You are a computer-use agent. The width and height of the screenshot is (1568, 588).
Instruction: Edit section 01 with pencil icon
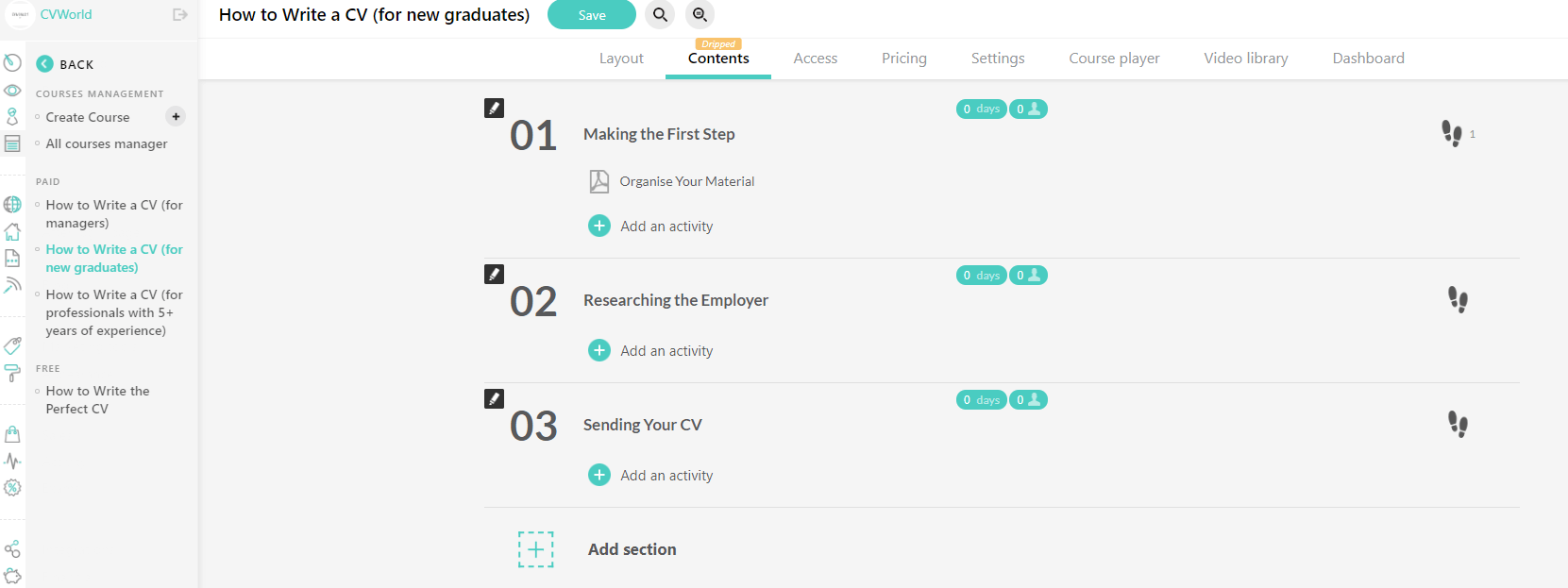tap(494, 109)
